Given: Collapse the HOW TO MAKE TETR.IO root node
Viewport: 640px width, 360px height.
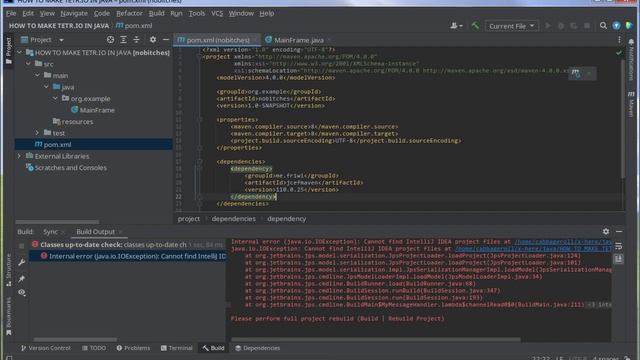Looking at the screenshot, I should click(19, 53).
